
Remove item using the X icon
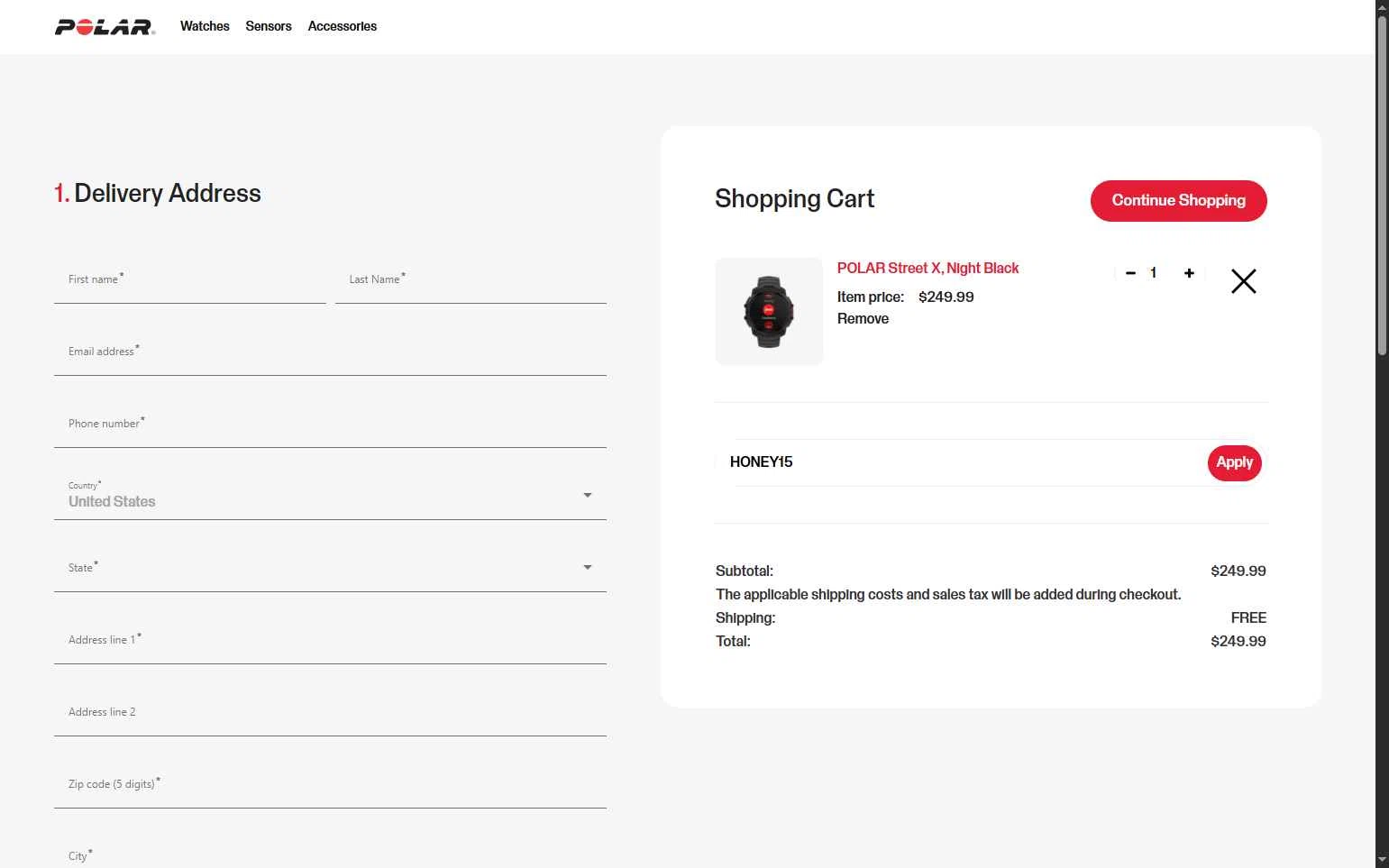(x=1244, y=281)
